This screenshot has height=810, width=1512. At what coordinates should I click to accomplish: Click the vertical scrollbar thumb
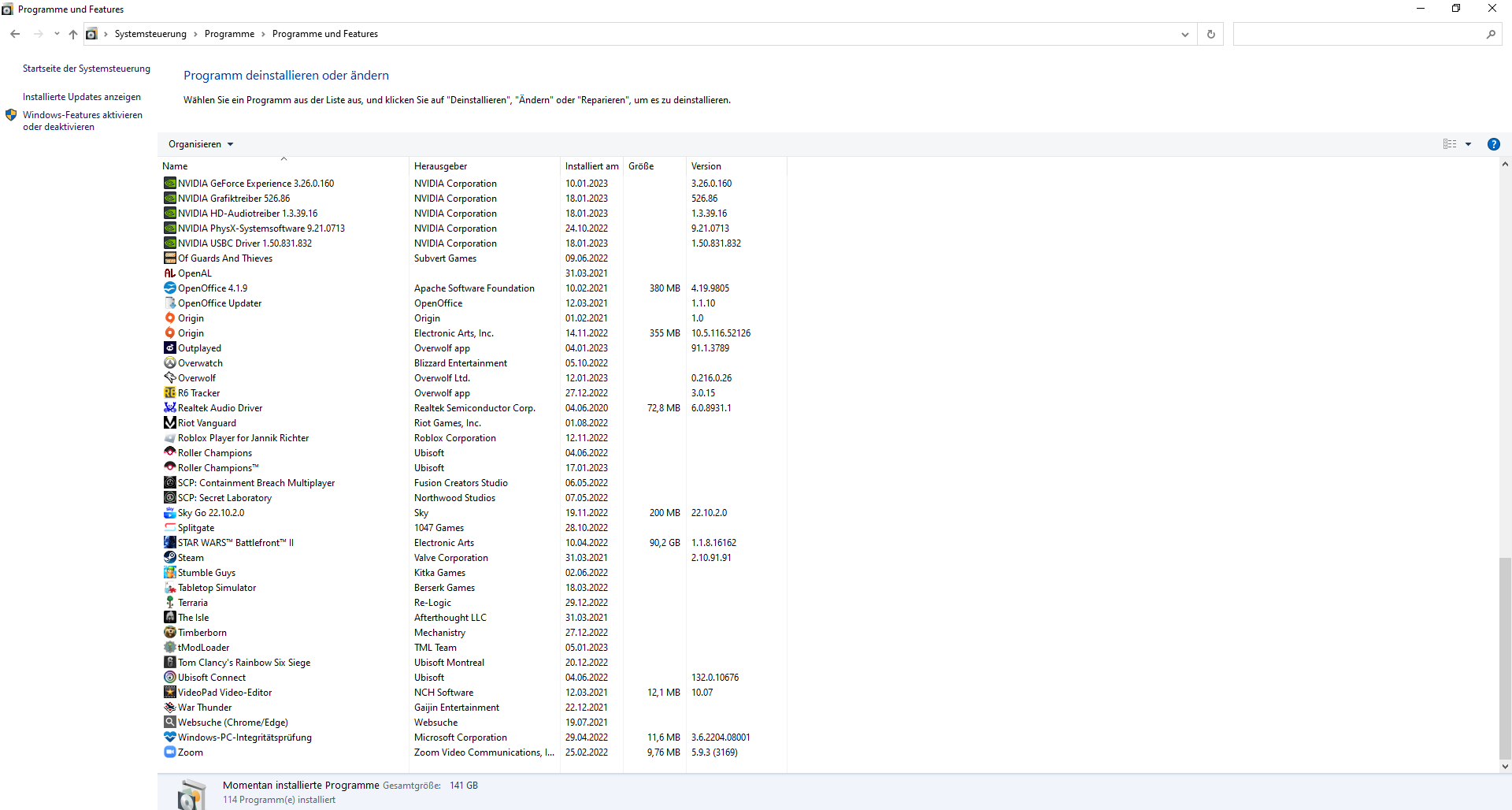(1505, 658)
